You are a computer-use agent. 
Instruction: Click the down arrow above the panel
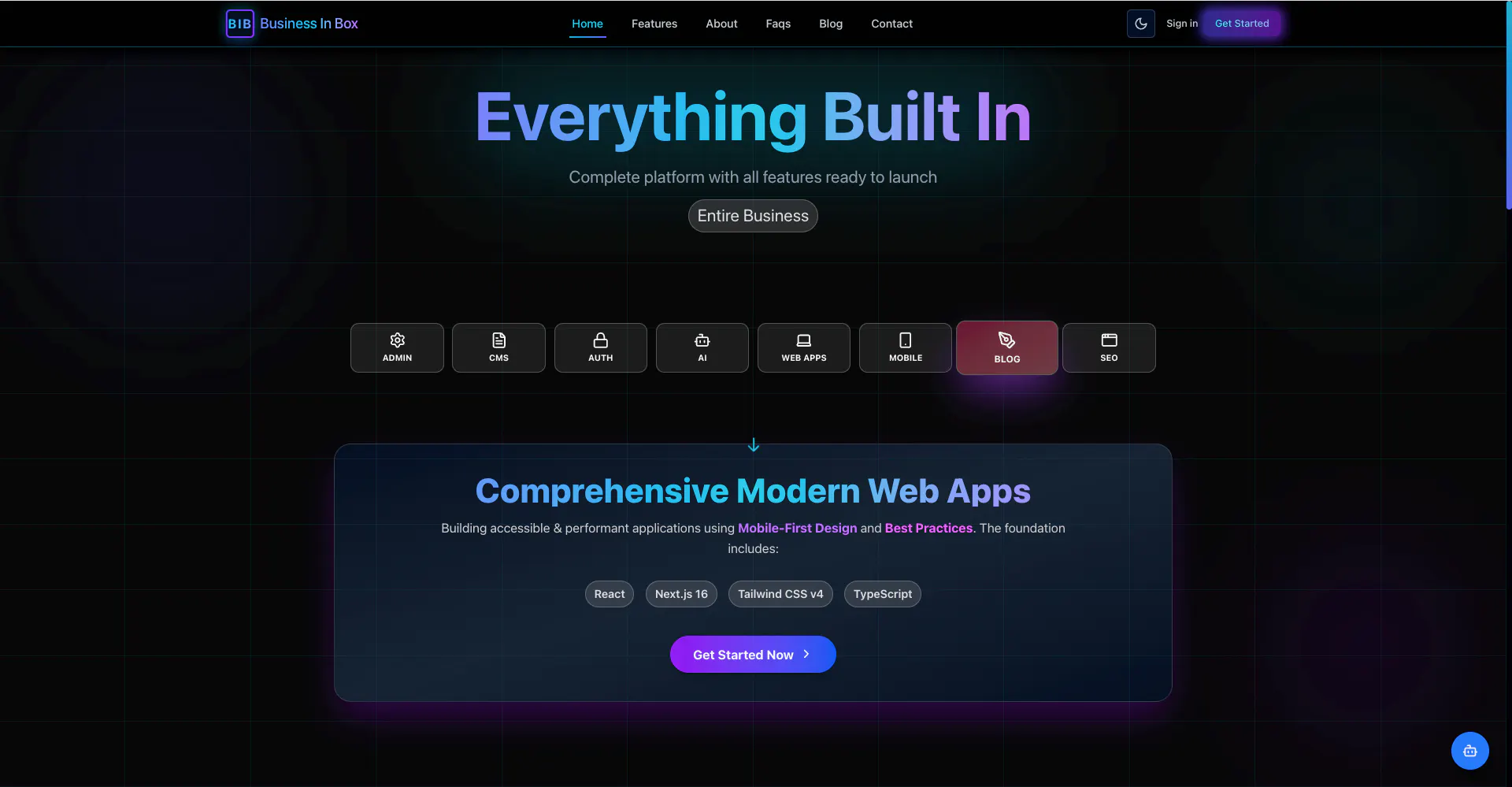pyautogui.click(x=753, y=445)
